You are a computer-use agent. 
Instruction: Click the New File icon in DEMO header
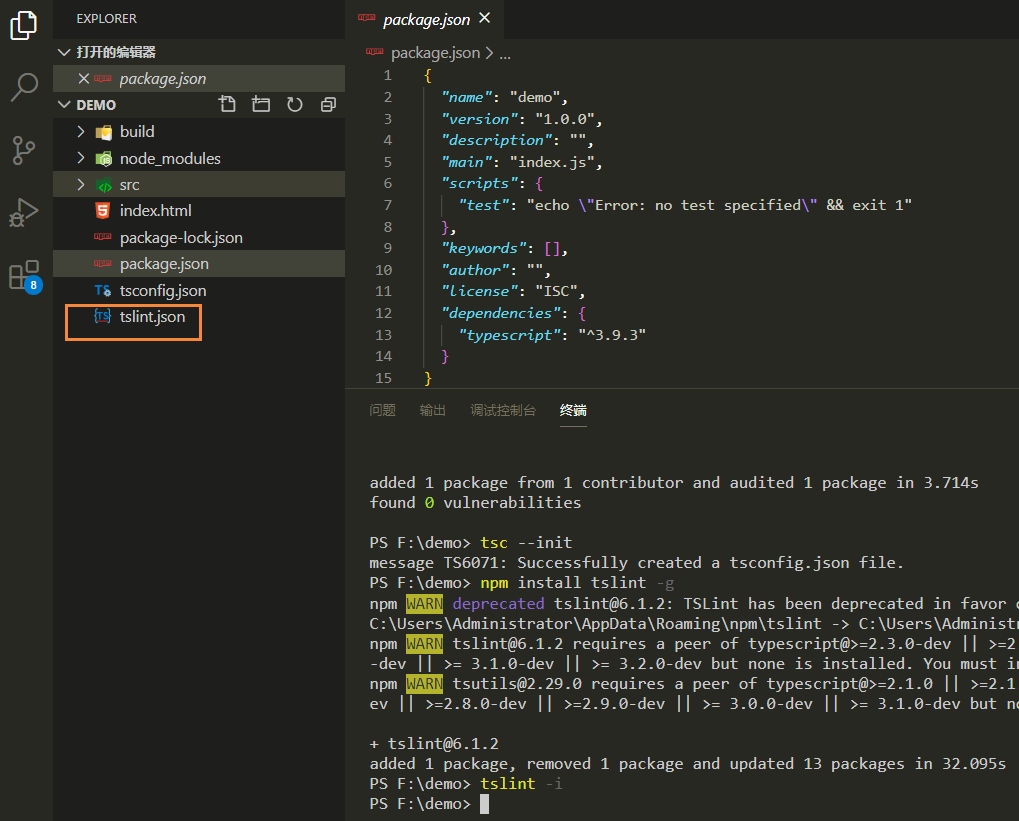click(x=227, y=104)
